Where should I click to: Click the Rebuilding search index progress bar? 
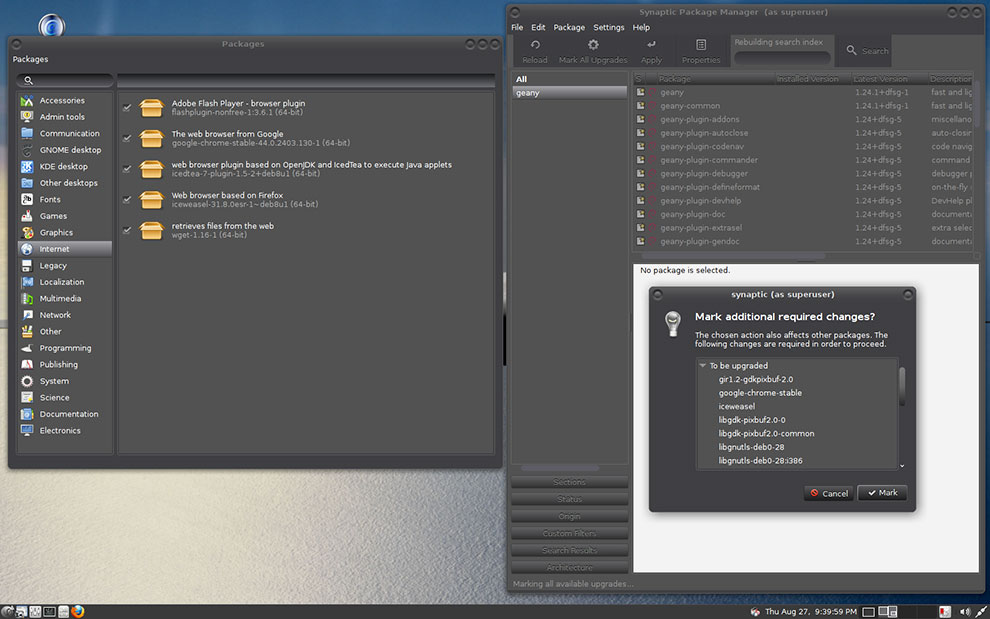click(x=782, y=57)
